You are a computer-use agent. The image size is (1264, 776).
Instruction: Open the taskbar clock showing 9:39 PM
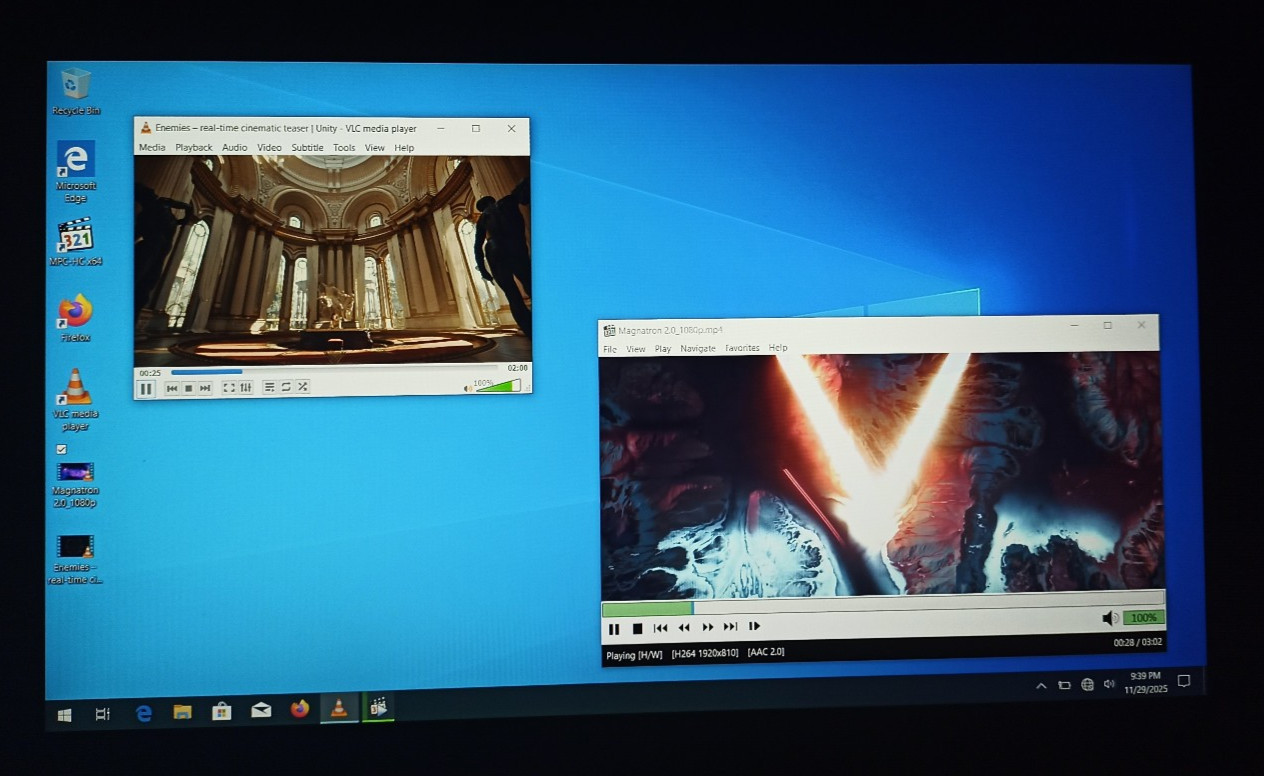point(1145,683)
